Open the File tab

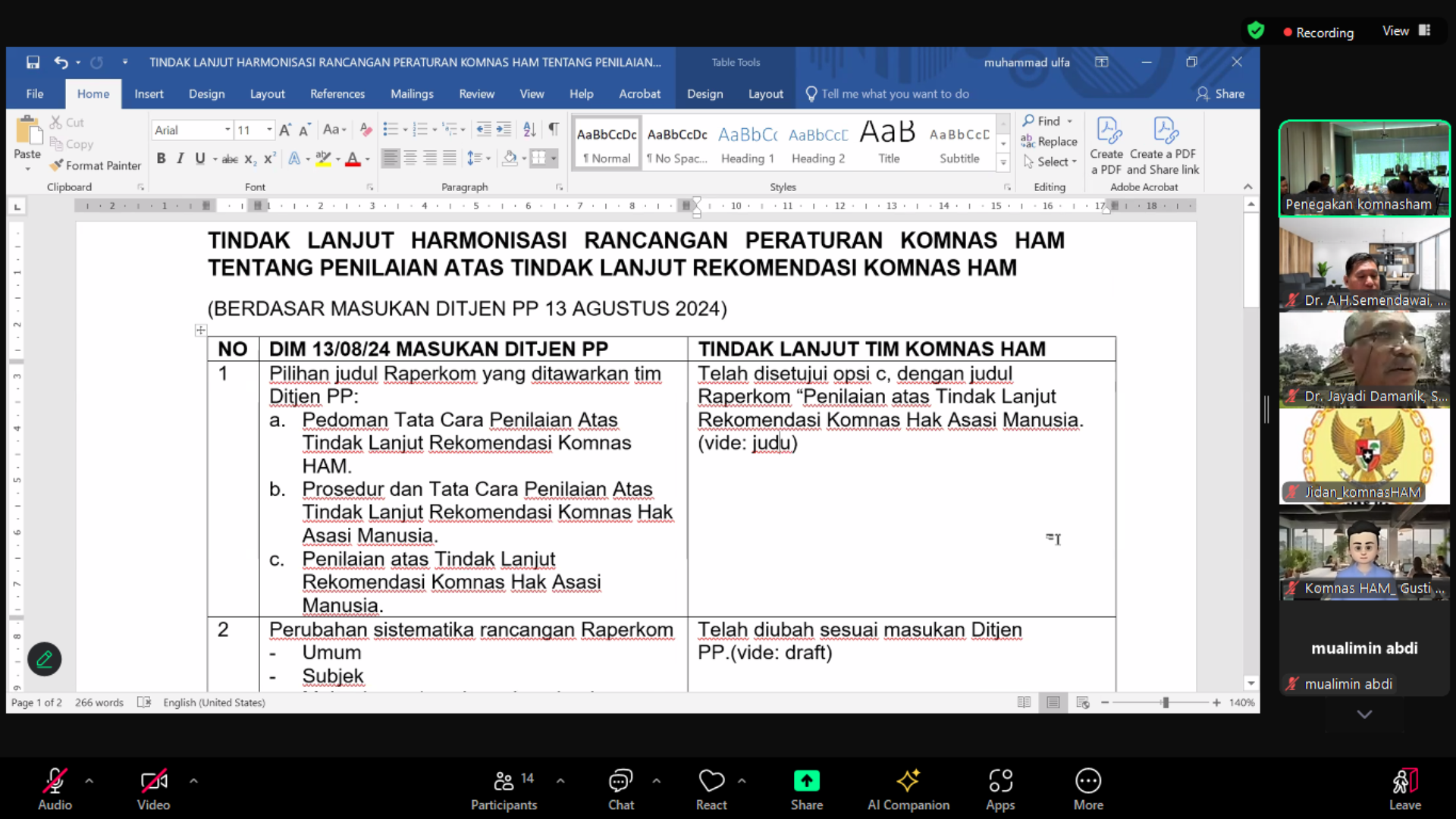point(35,94)
